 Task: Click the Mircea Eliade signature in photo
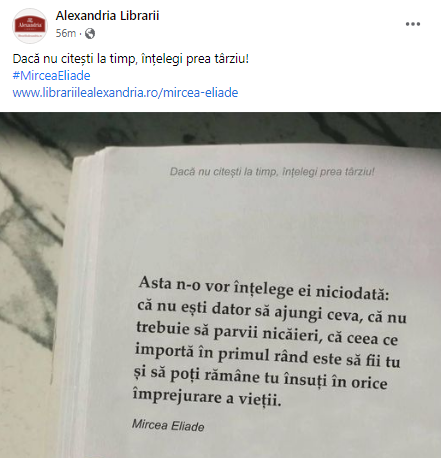(168, 425)
